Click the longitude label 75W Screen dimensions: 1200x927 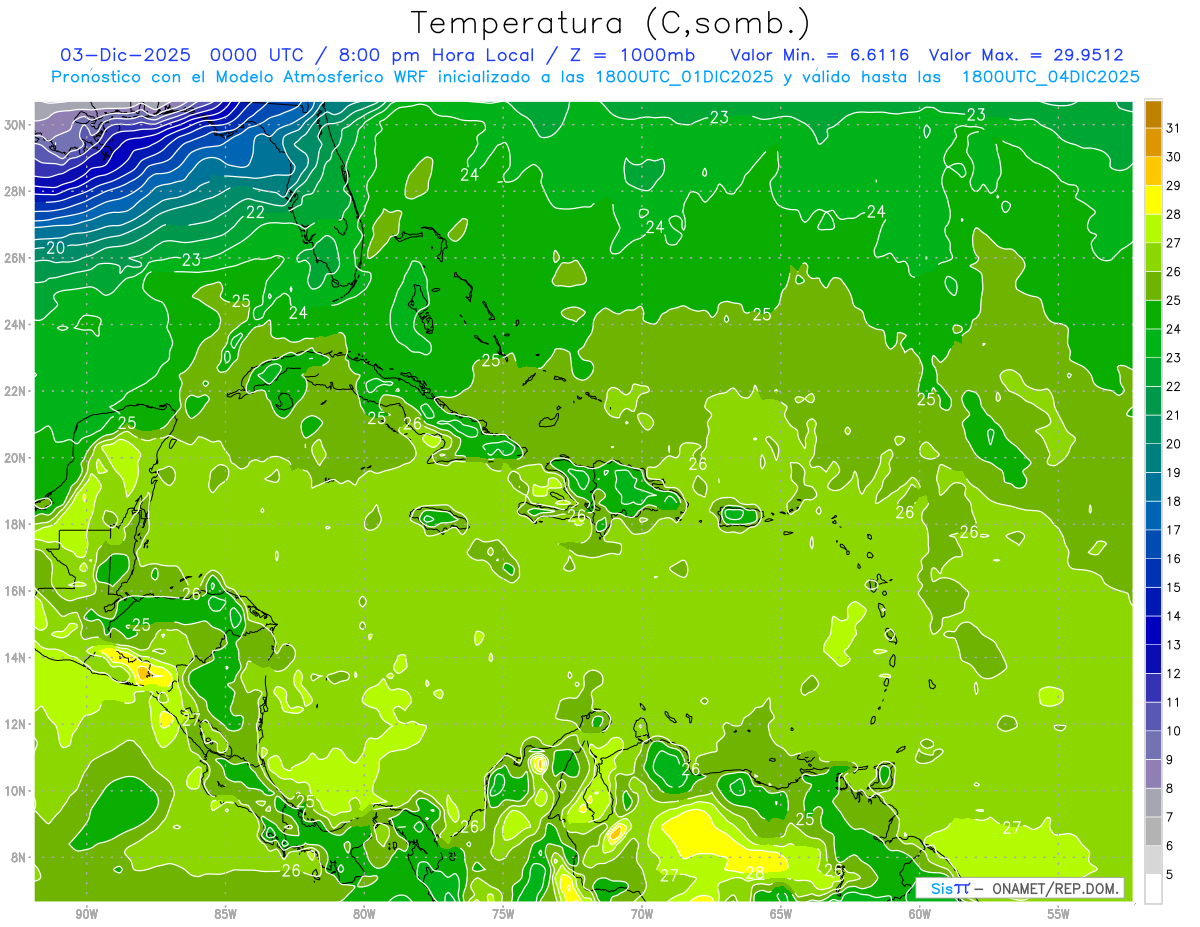coord(503,914)
